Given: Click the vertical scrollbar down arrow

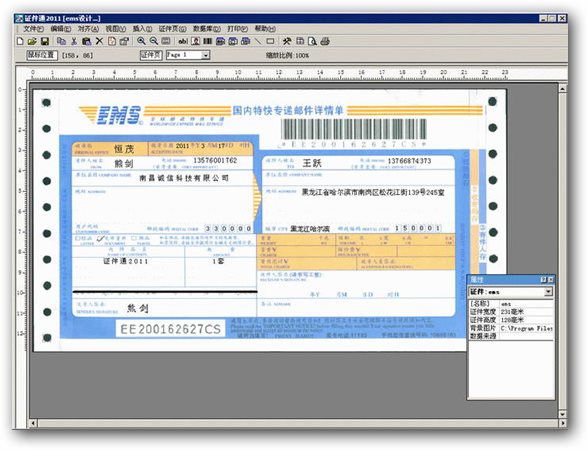Looking at the screenshot, I should (562, 414).
